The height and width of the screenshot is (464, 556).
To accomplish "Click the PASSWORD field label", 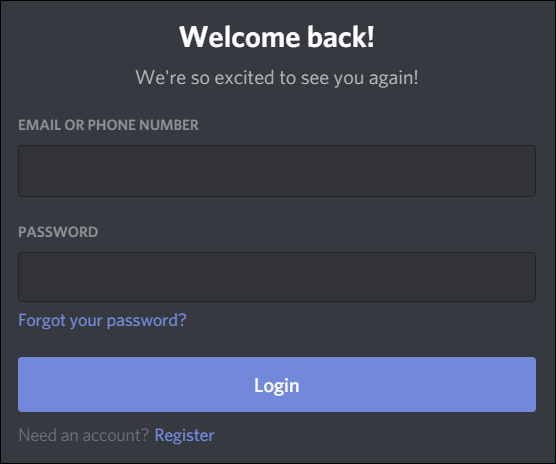I will tap(58, 232).
